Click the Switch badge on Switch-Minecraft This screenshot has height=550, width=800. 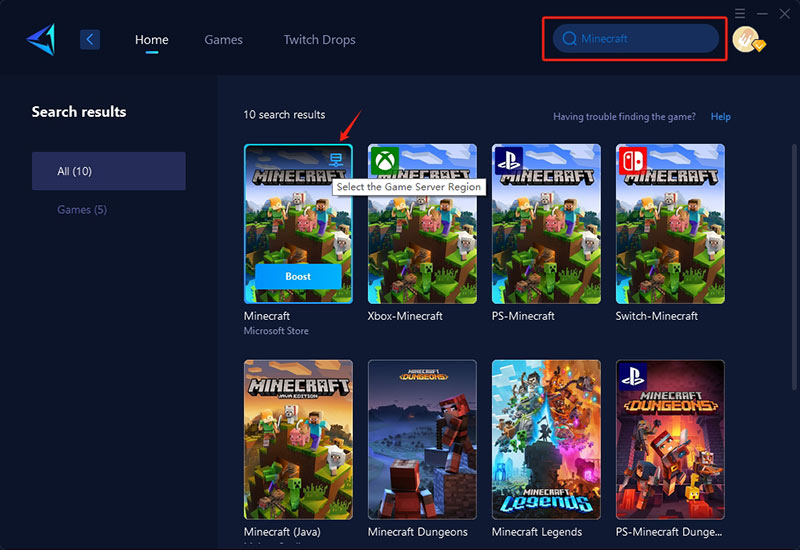[x=633, y=161]
